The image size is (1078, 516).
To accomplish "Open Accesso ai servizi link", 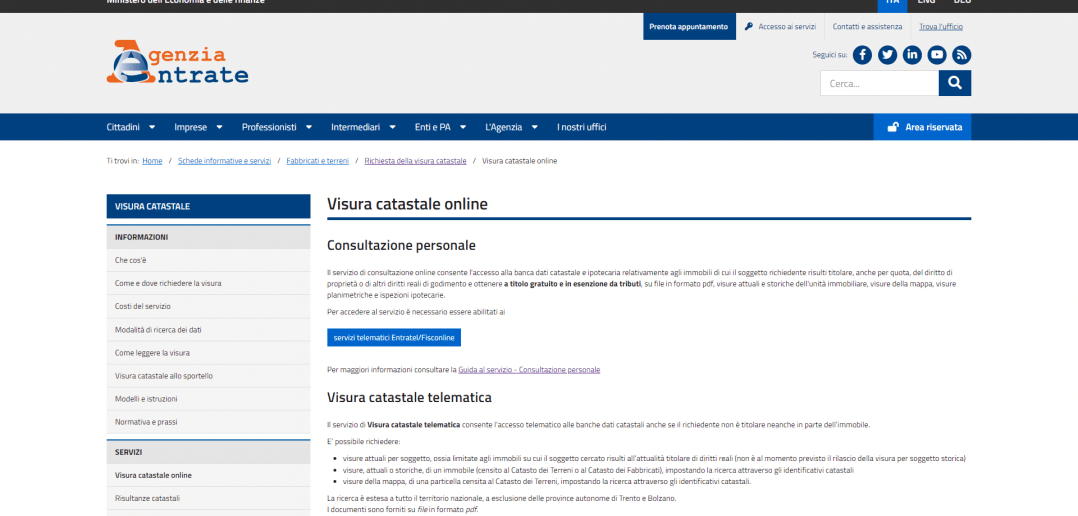I will 787,27.
